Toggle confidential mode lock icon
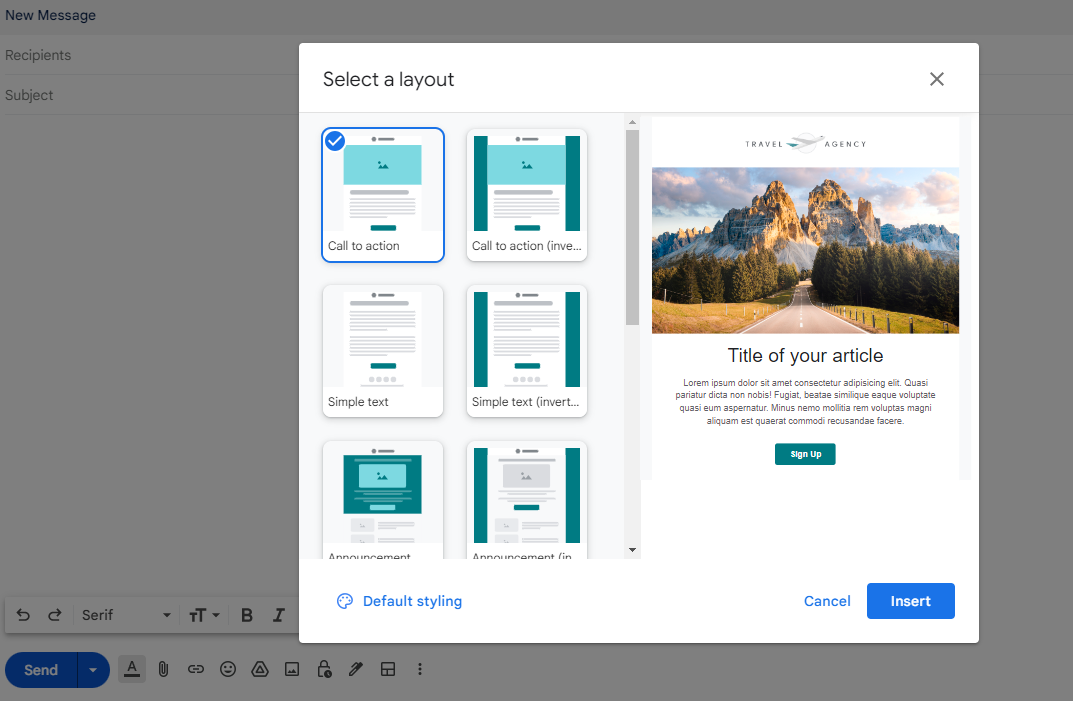The image size is (1073, 701). click(324, 670)
